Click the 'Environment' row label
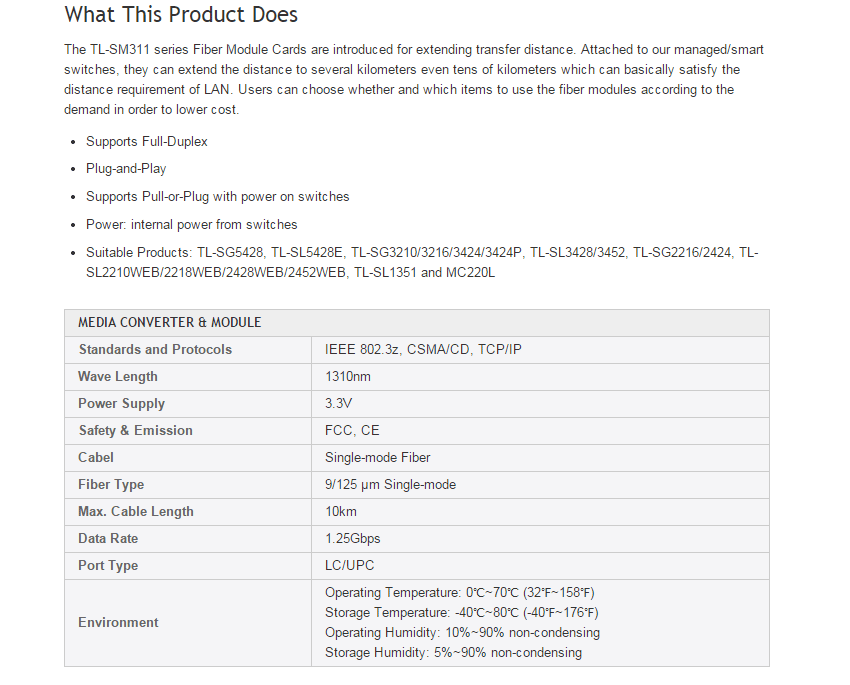This screenshot has height=685, width=850. pos(118,622)
